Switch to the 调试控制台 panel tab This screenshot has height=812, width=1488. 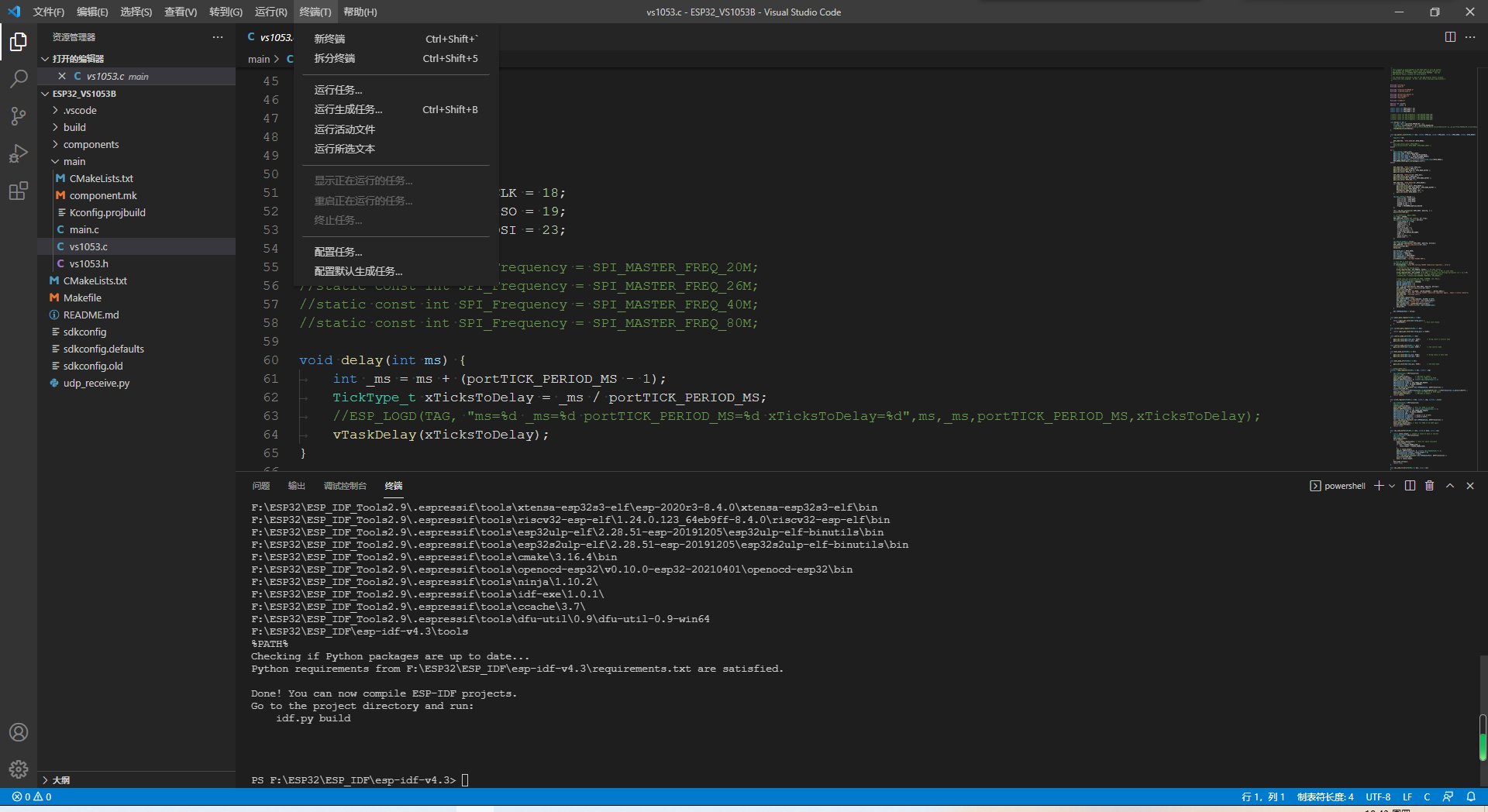pyautogui.click(x=345, y=486)
